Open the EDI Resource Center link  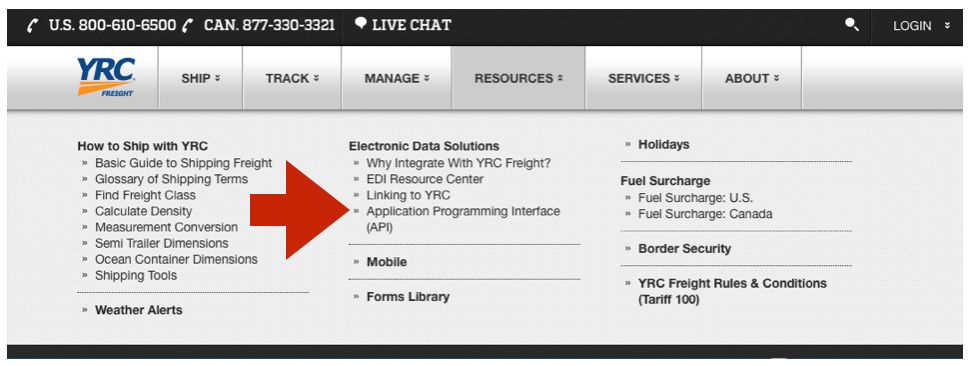point(425,179)
